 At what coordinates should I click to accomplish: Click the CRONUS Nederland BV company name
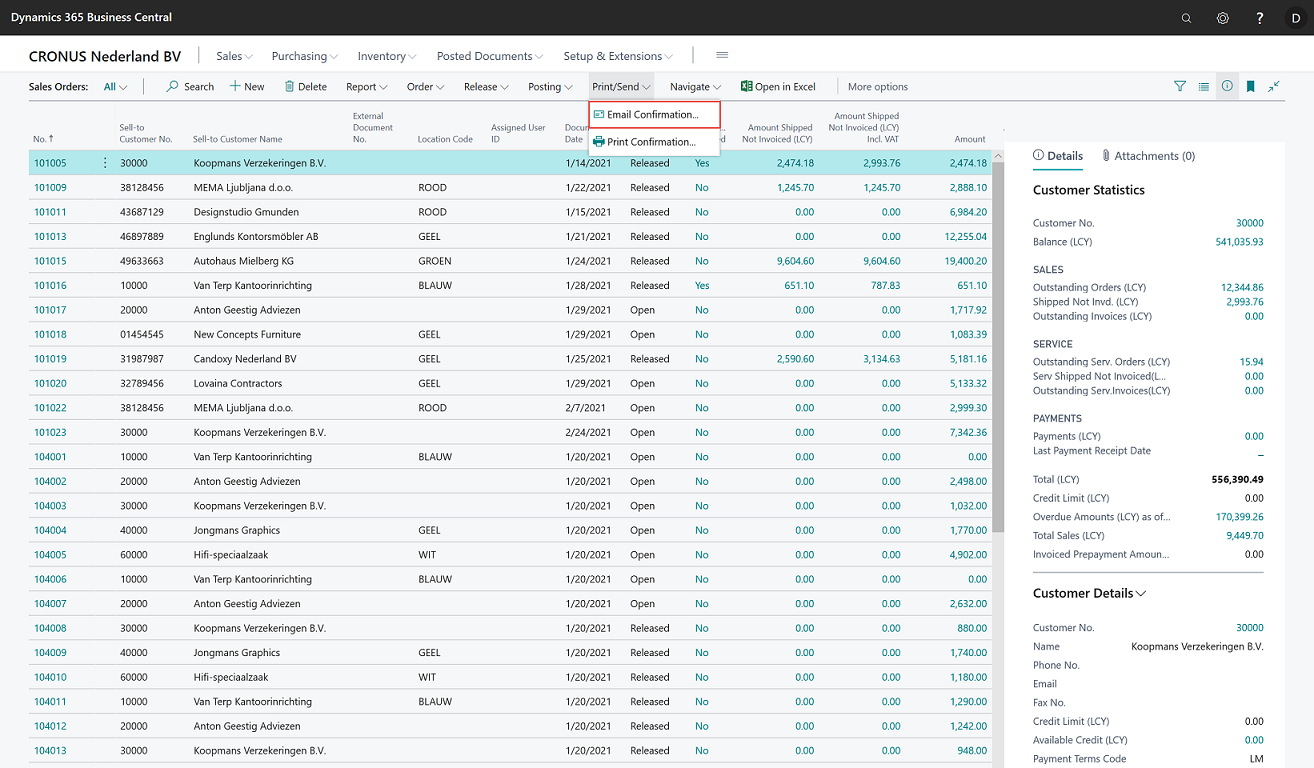click(x=105, y=56)
